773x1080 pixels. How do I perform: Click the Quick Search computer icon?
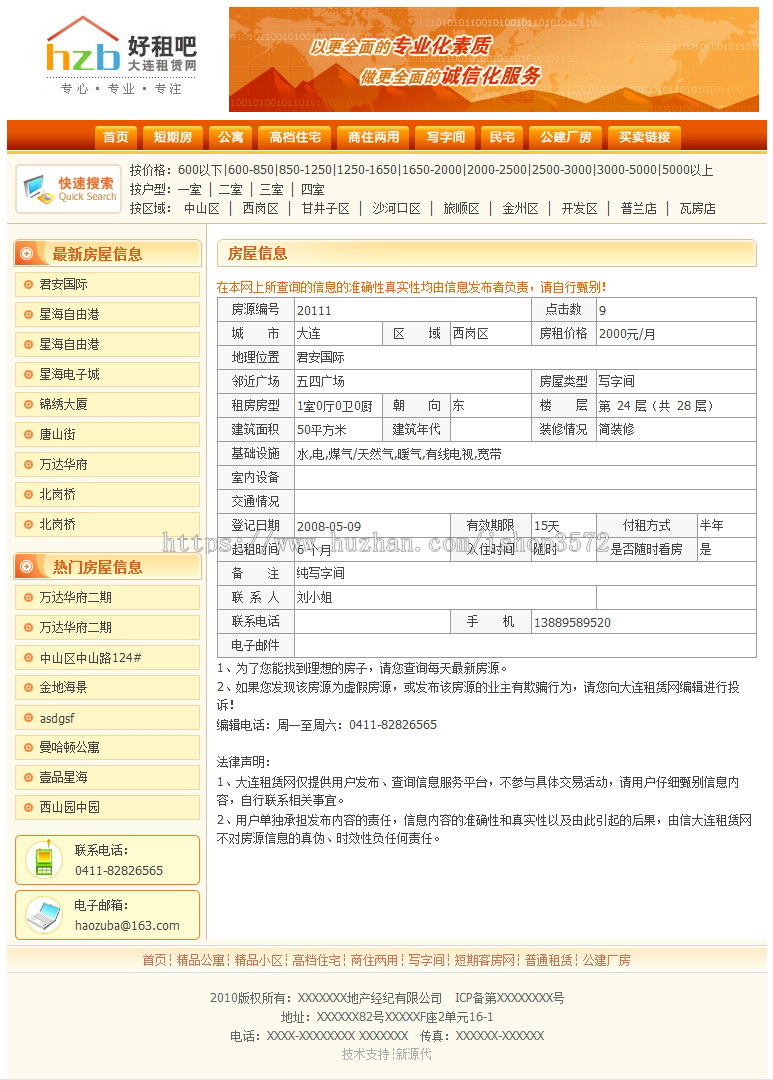pyautogui.click(x=38, y=189)
